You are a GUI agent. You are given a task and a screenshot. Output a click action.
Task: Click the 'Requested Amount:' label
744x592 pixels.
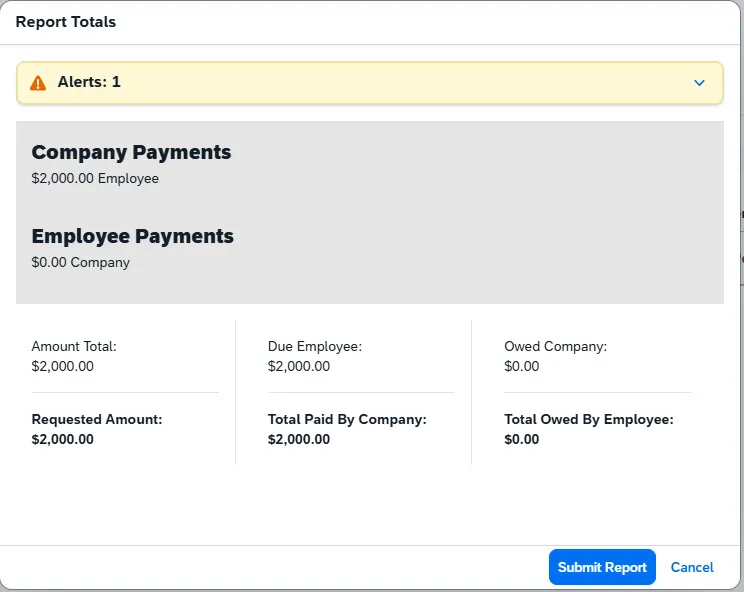coord(97,419)
